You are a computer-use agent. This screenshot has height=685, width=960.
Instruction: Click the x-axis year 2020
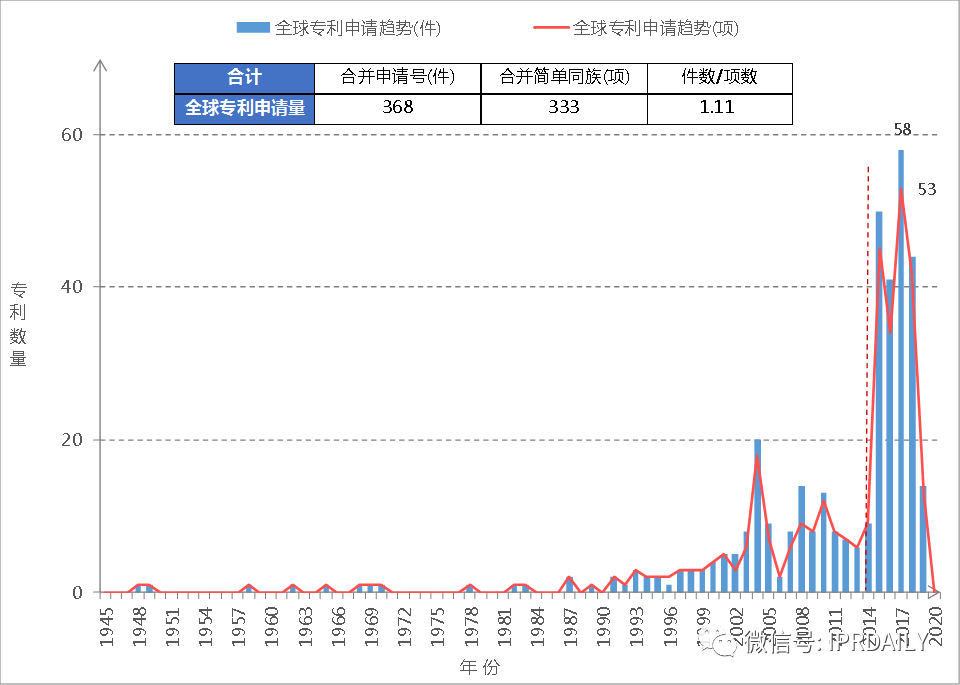click(x=935, y=626)
